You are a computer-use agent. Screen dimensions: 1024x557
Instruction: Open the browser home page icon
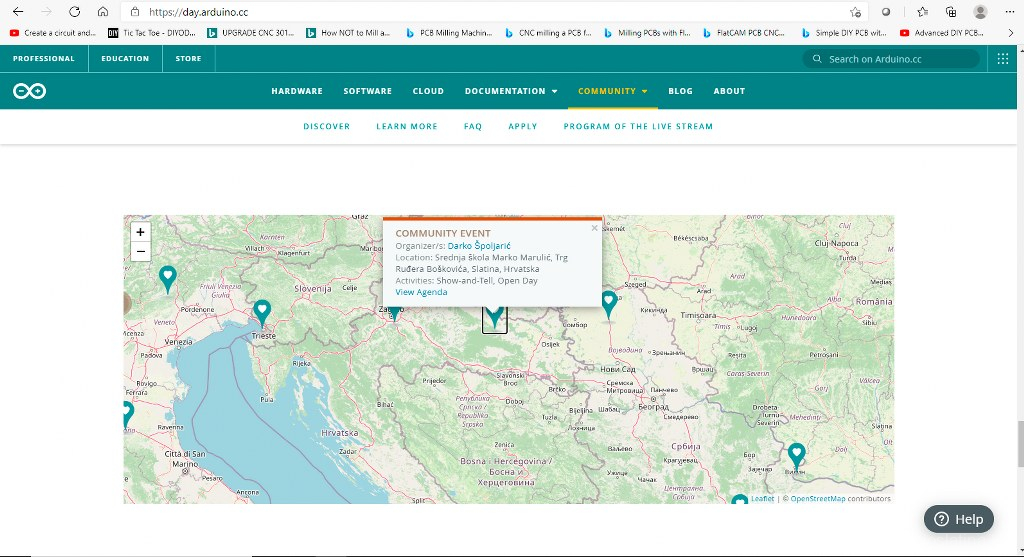pyautogui.click(x=103, y=12)
